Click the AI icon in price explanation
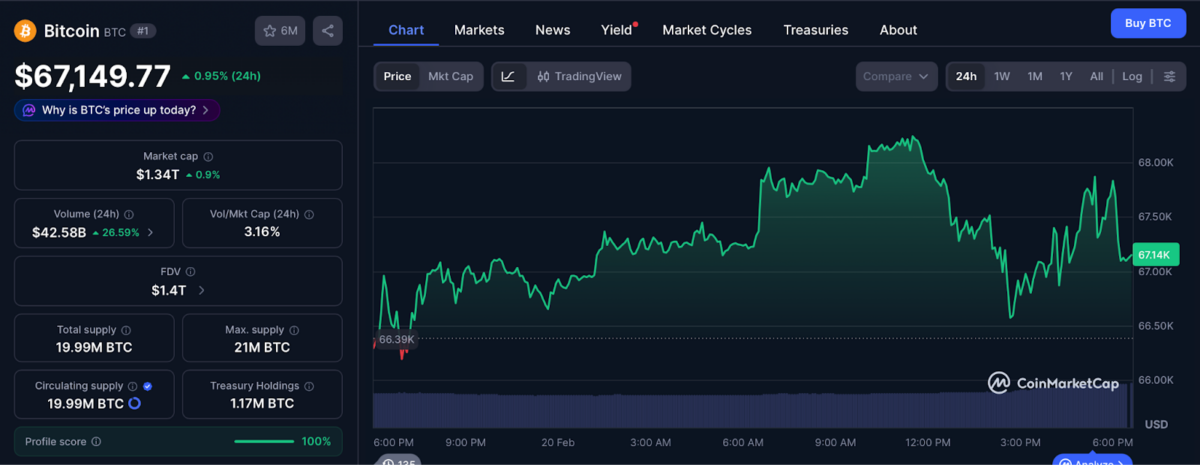 point(29,110)
